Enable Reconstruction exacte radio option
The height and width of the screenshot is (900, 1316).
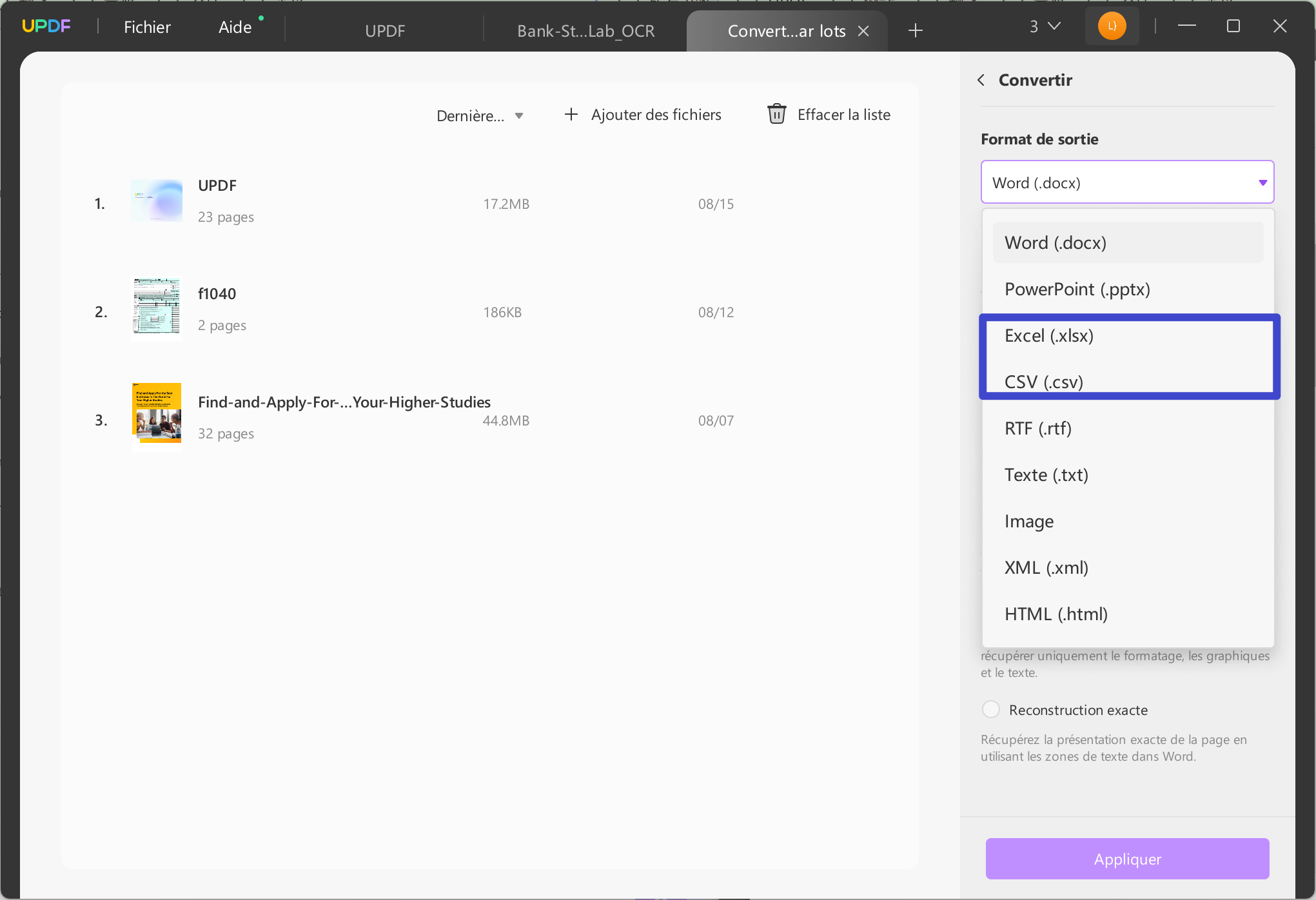(x=991, y=710)
